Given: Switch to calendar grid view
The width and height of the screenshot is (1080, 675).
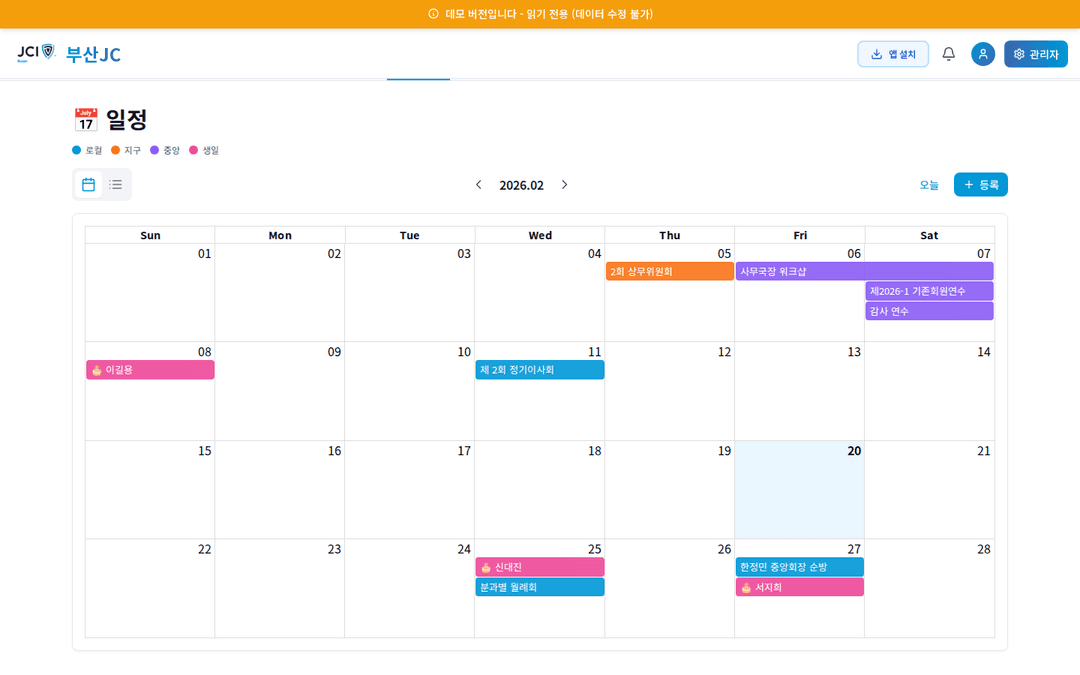Looking at the screenshot, I should click(x=88, y=185).
